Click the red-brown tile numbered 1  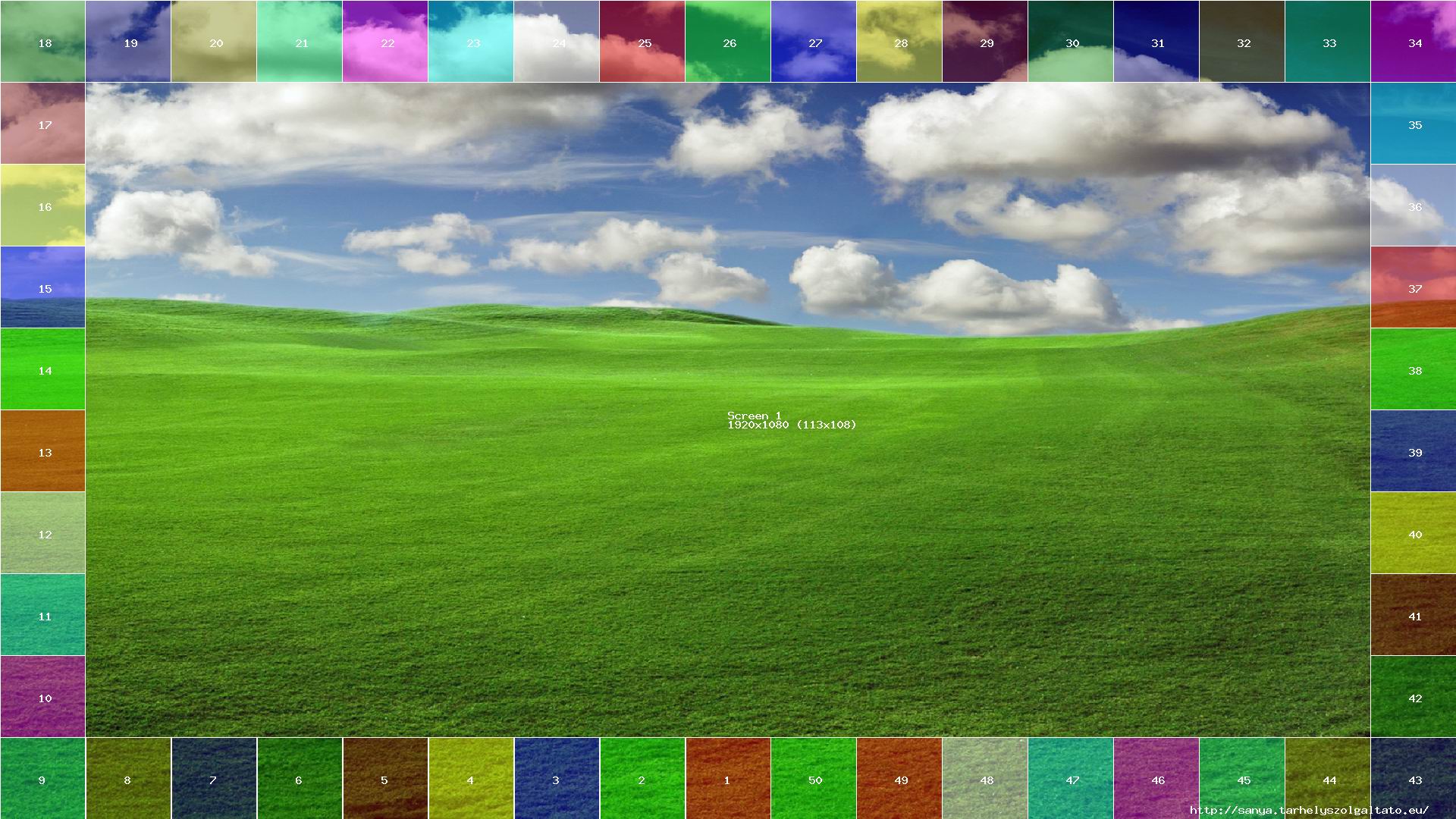(x=728, y=778)
